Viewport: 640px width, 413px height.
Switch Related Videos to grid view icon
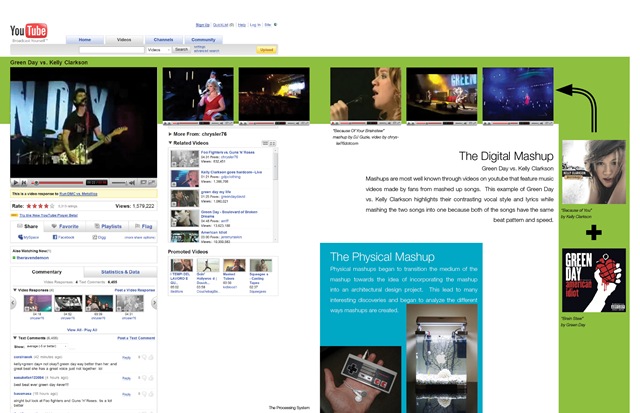[273, 143]
